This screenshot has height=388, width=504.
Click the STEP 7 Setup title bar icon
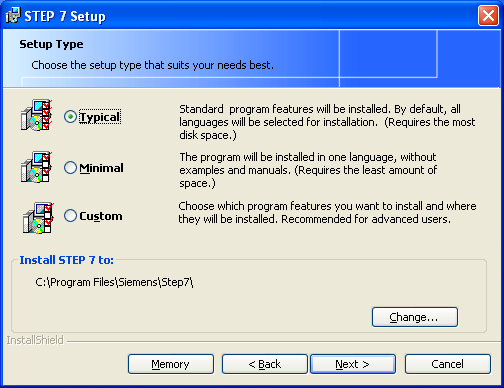point(13,15)
